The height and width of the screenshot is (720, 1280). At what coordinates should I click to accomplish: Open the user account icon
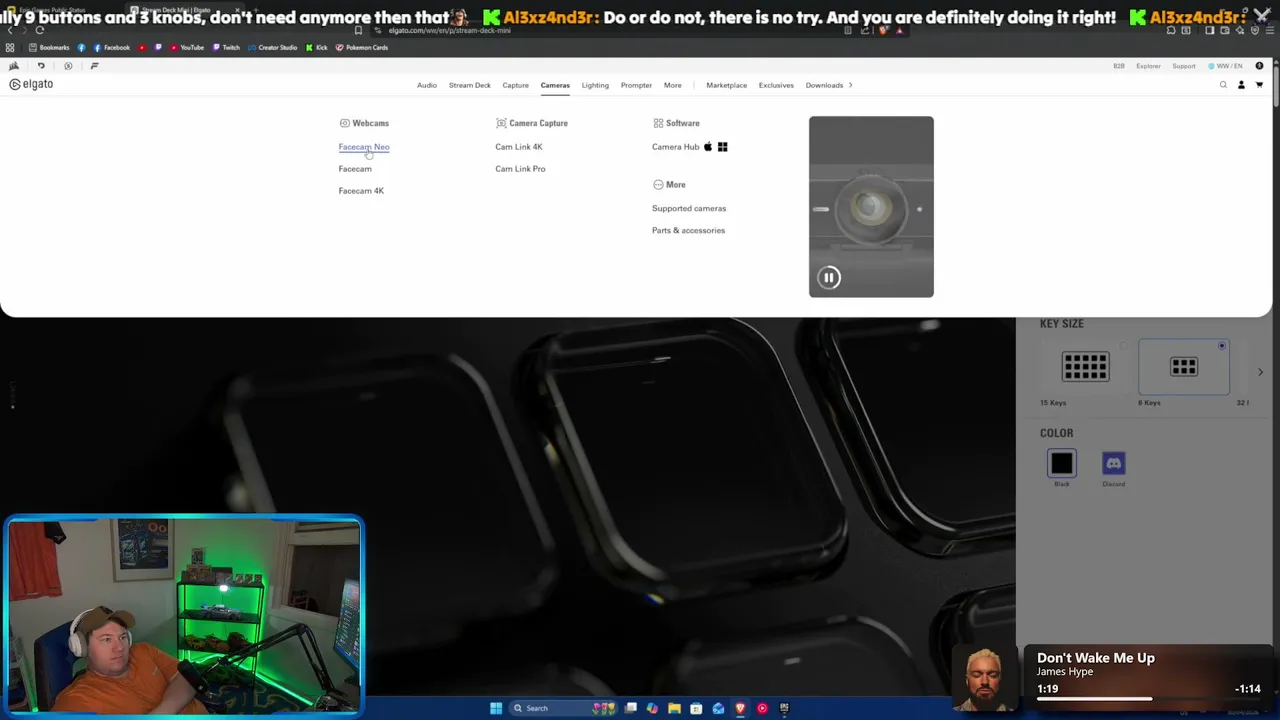[1241, 85]
